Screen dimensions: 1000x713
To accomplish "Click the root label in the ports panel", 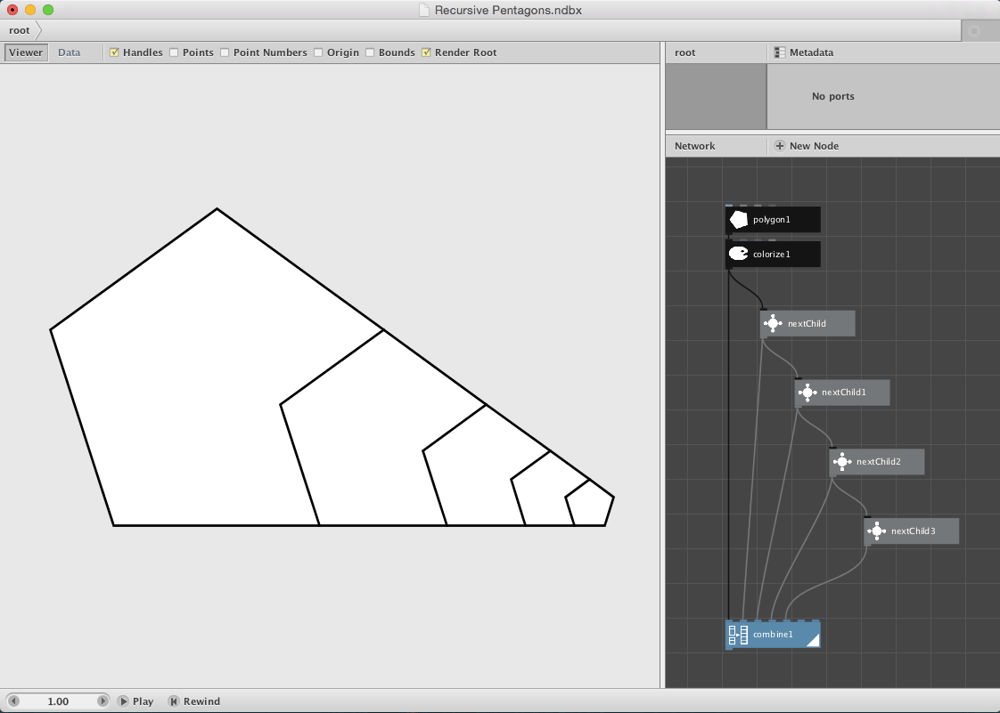I will [685, 52].
